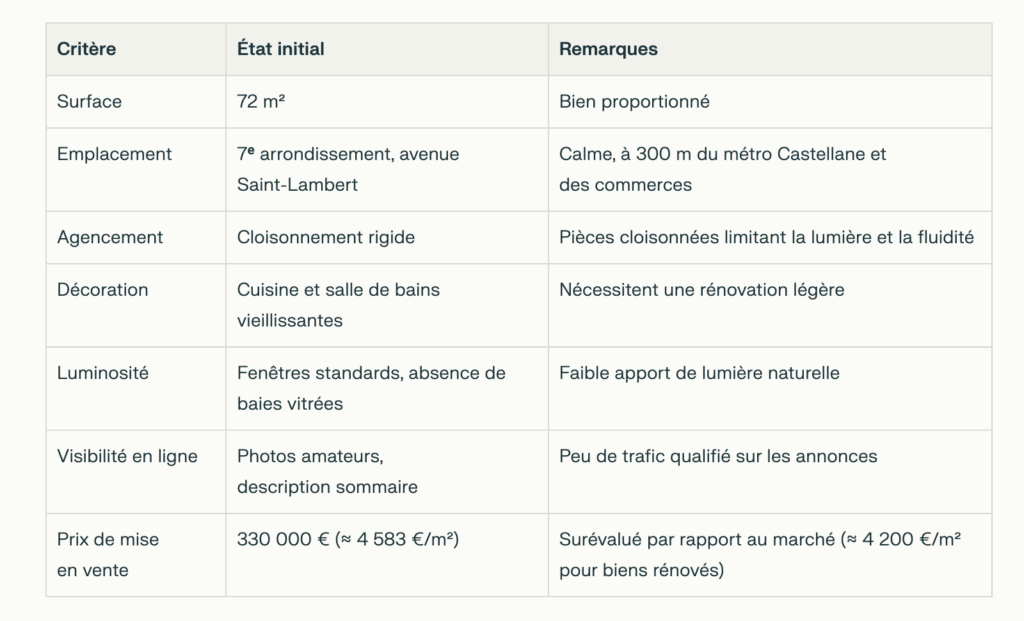Click the Visibilité en ligne label

tap(127, 456)
